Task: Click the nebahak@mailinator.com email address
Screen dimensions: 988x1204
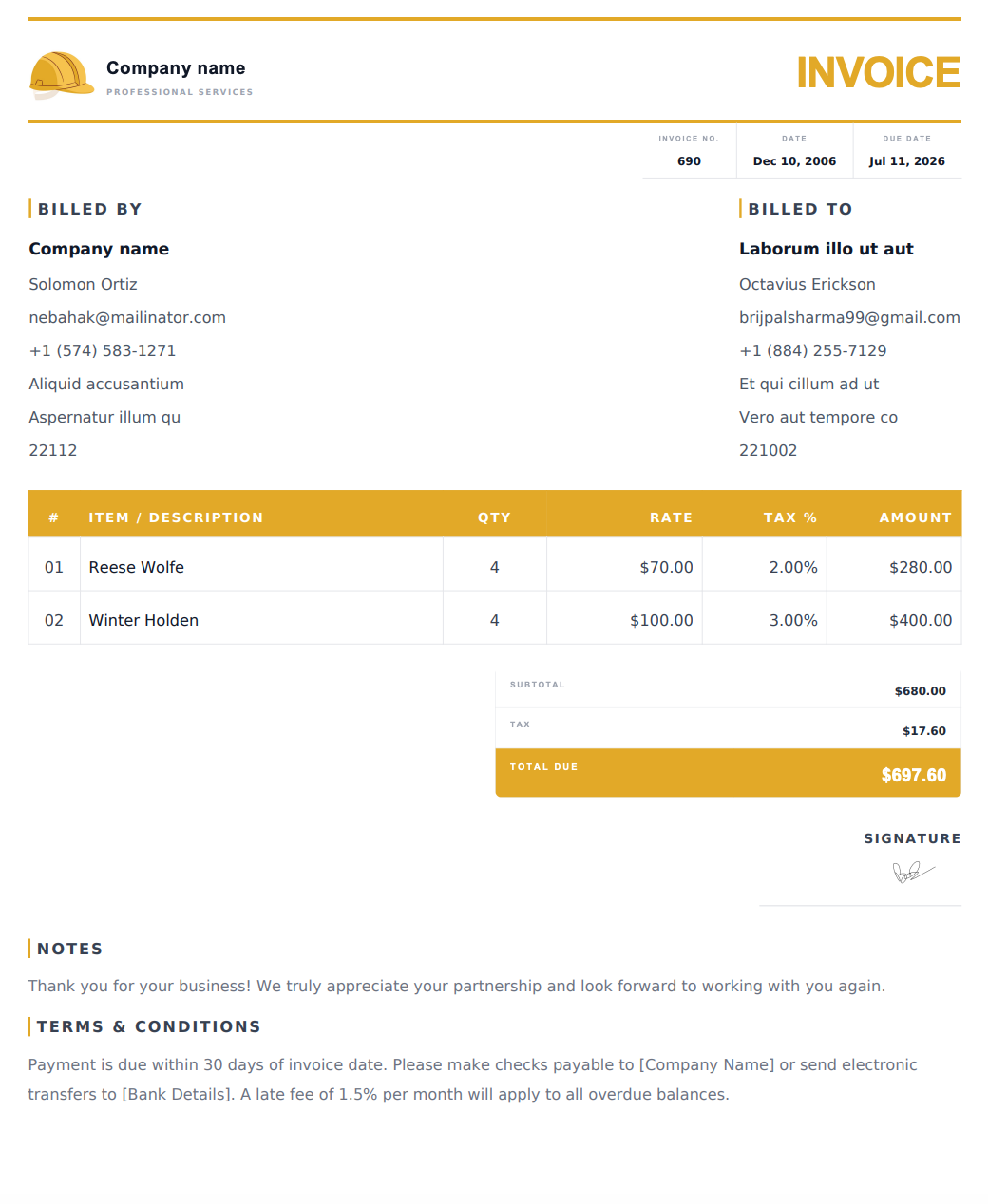Action: pos(127,317)
